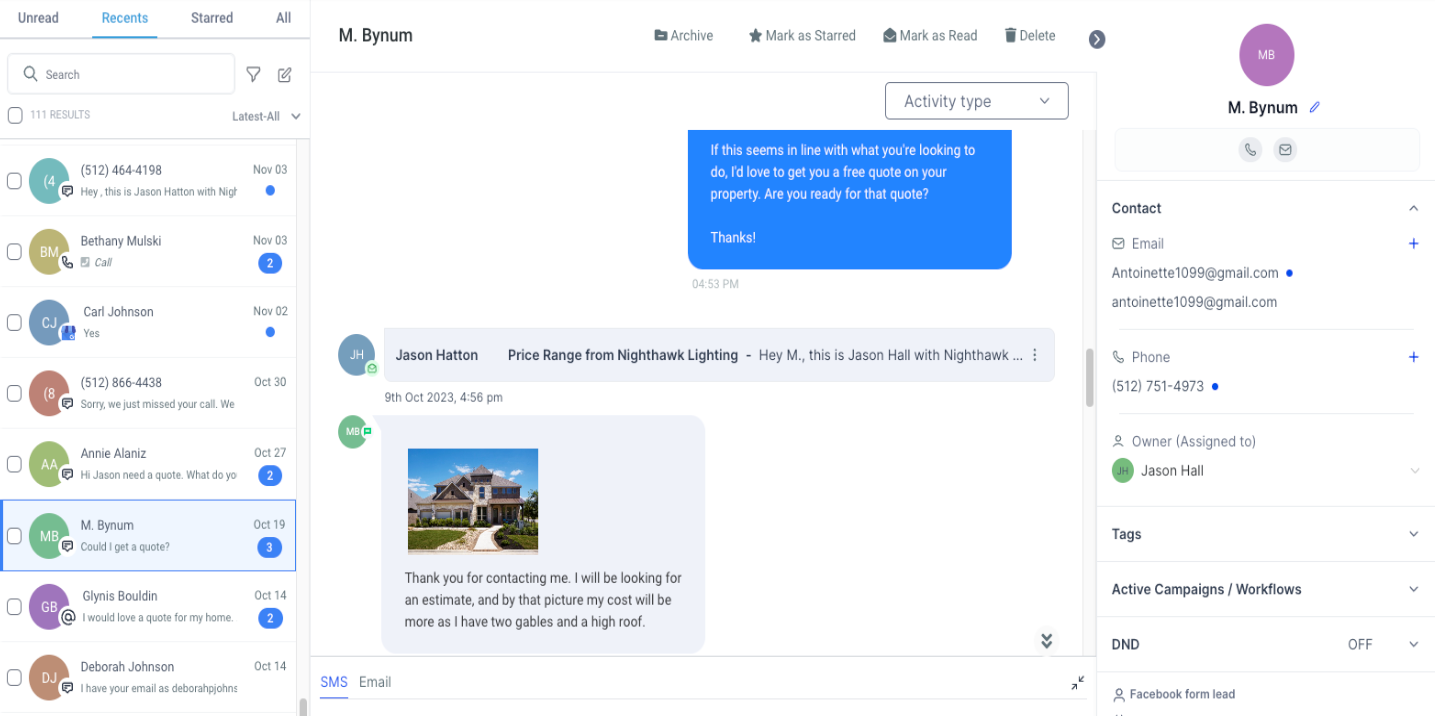
Task: Open the conversation filter funnel icon
Action: 254,74
